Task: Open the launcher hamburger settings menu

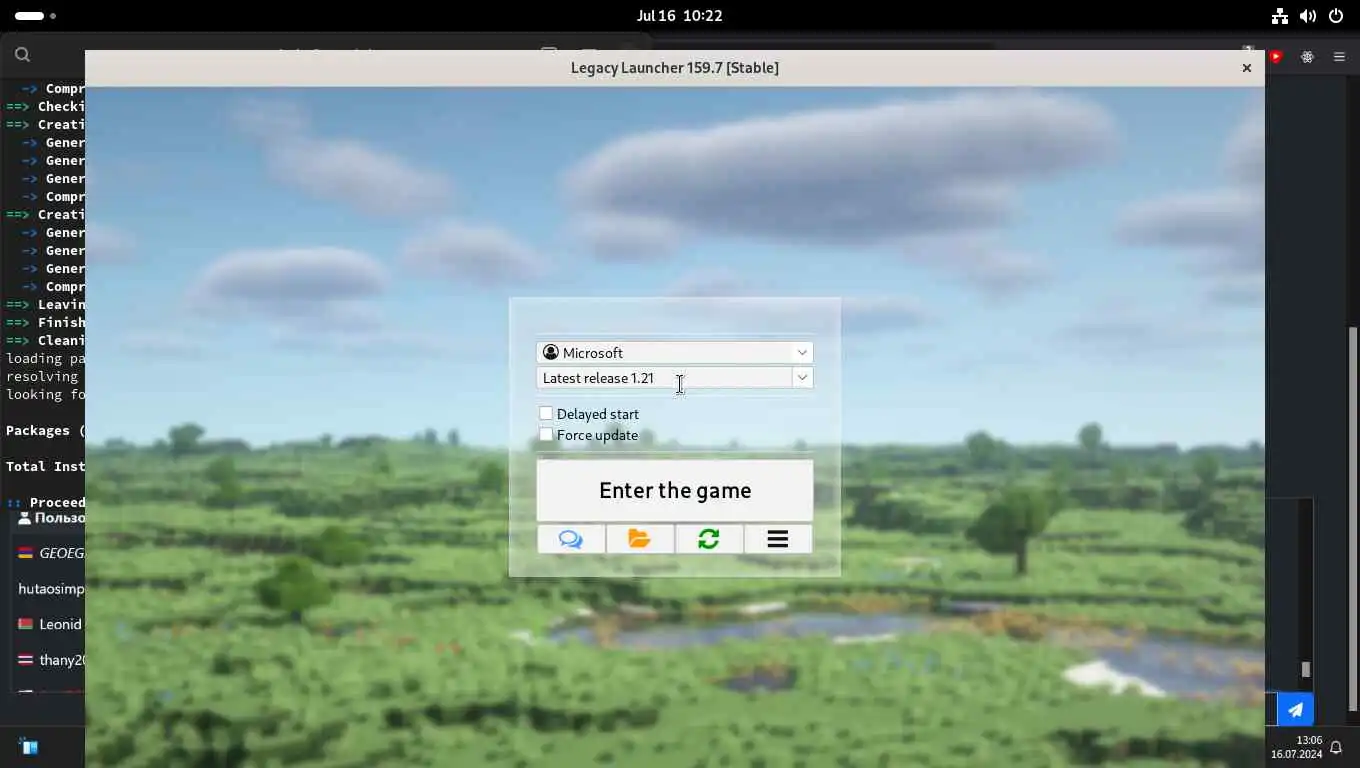Action: tap(777, 539)
